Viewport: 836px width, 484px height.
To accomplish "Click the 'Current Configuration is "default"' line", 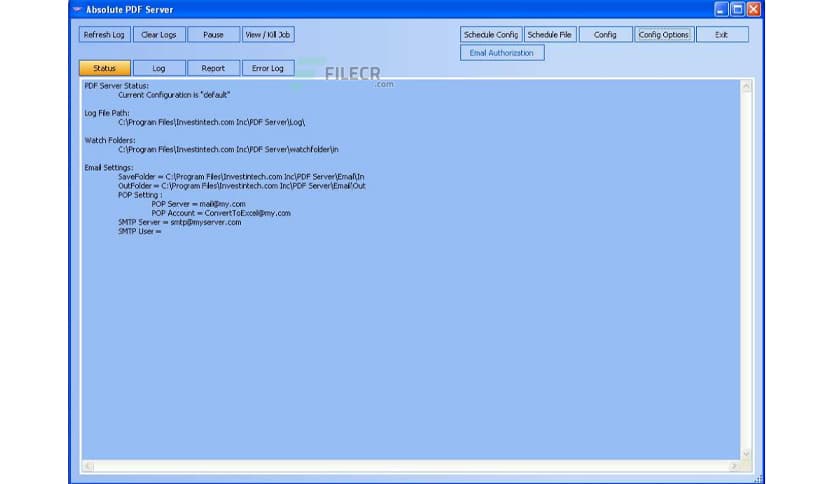I will tap(174, 95).
